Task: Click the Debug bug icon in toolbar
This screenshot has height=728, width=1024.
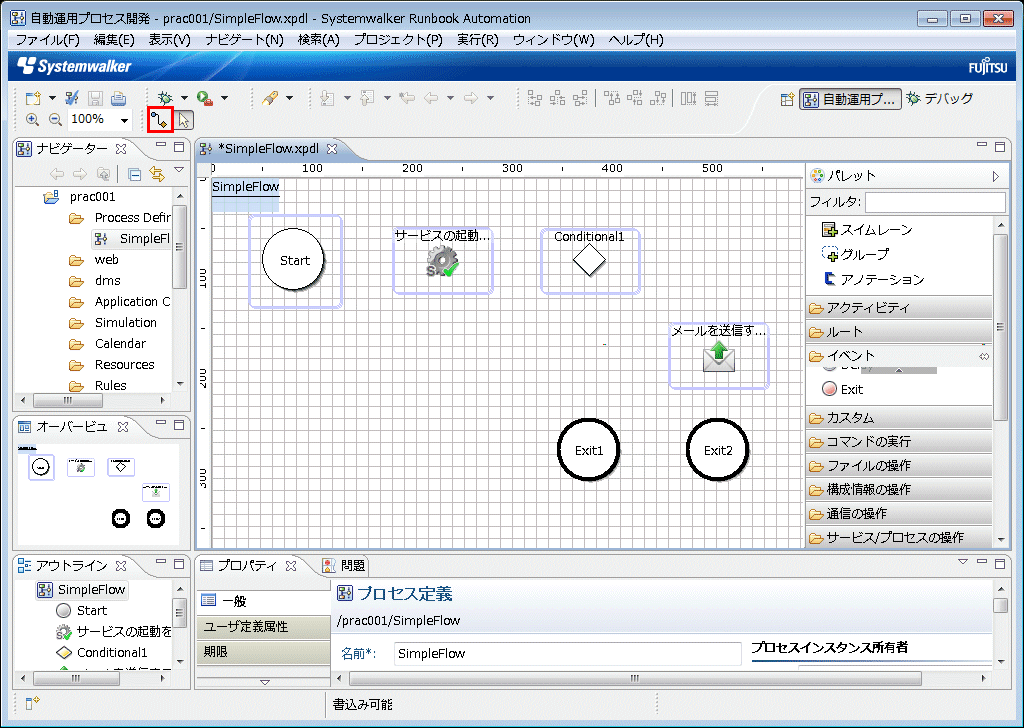Action: (165, 99)
